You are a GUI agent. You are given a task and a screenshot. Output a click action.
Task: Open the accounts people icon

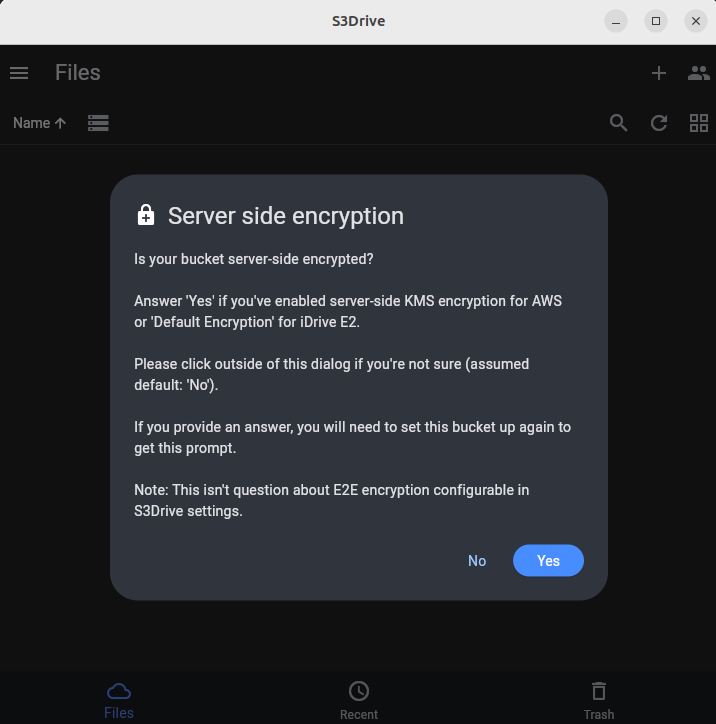pyautogui.click(x=698, y=73)
